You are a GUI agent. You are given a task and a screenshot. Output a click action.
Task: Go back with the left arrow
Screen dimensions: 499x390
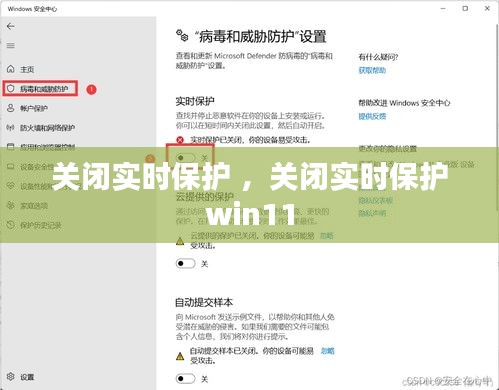coord(11,26)
